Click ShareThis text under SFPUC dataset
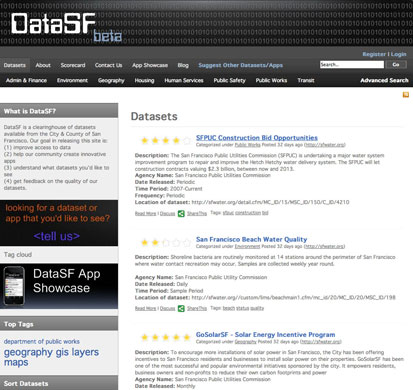 pos(197,214)
